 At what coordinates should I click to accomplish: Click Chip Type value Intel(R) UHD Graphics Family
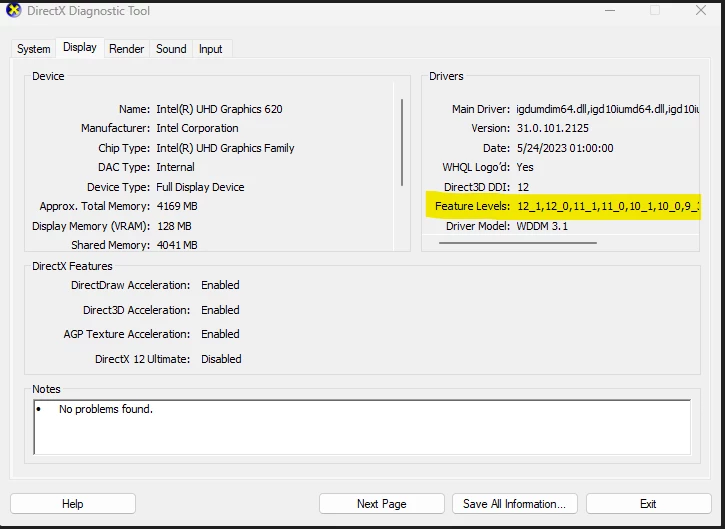pos(225,148)
